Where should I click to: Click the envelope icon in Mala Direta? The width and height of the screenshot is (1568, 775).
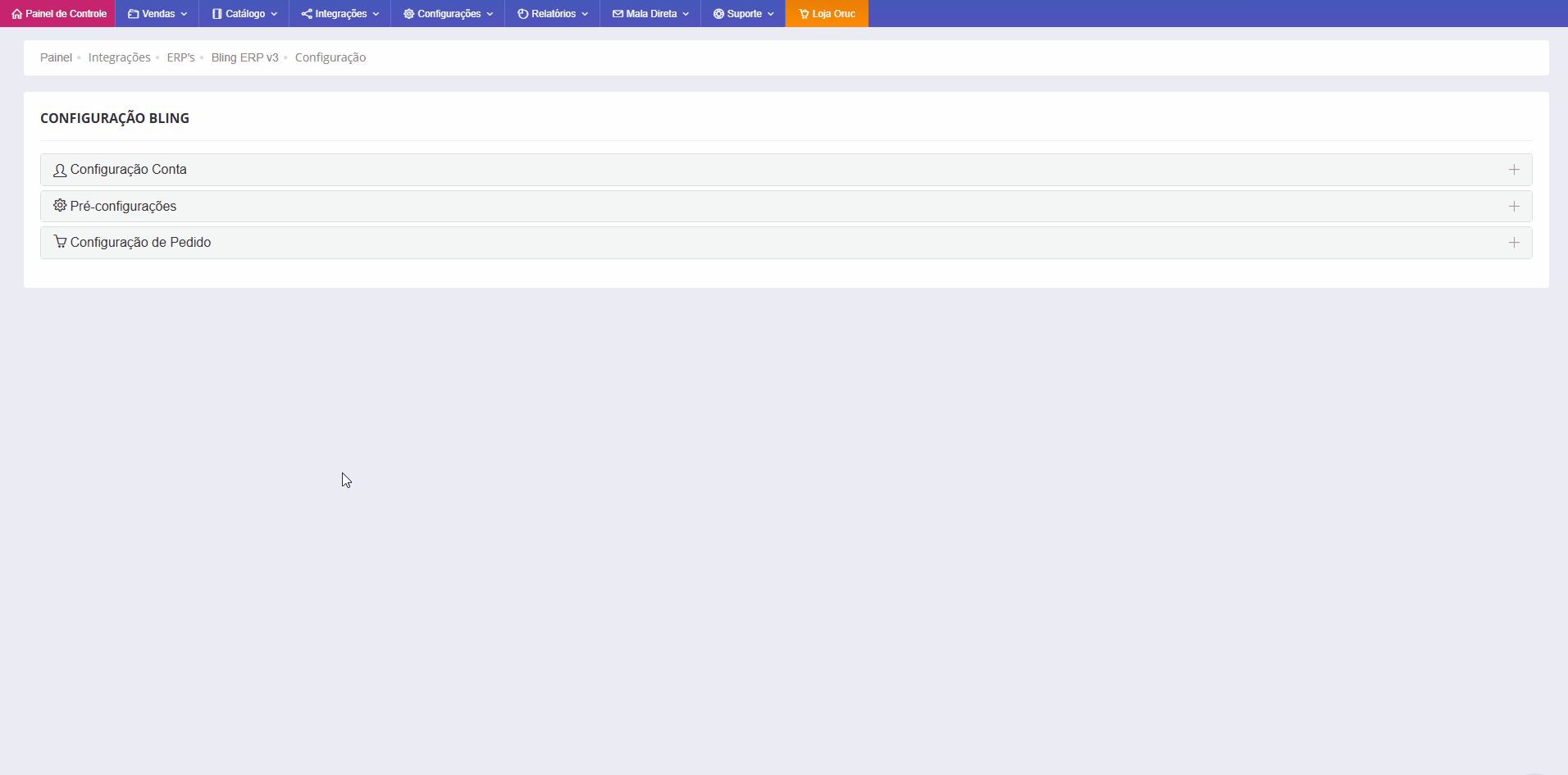tap(618, 14)
